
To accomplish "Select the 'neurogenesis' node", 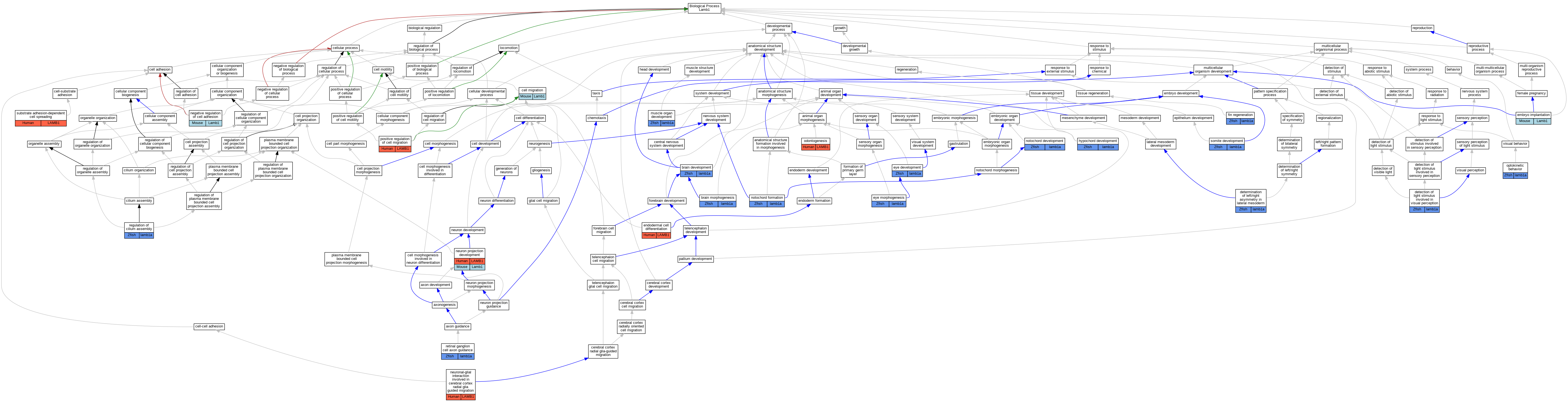I will 539,144.
